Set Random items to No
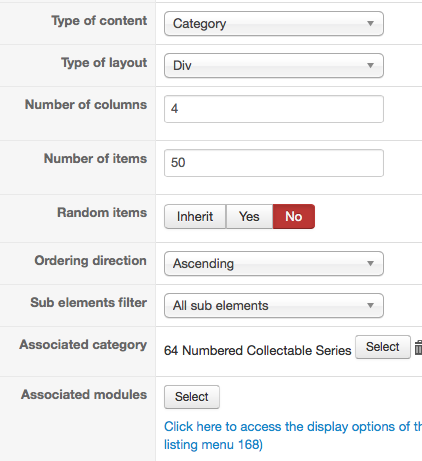Image resolution: width=422 pixels, height=461 pixels. (294, 216)
